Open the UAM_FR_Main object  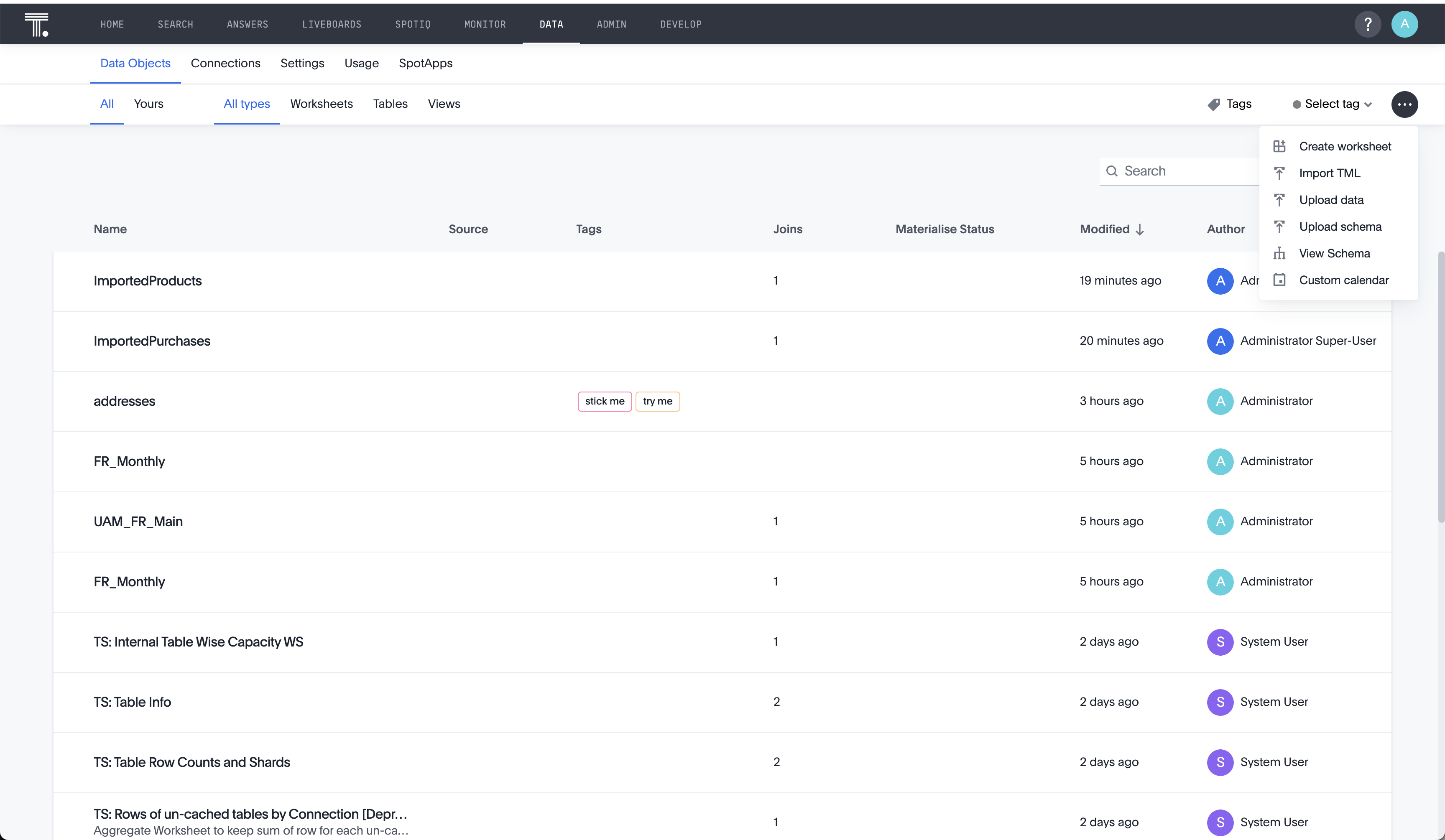138,522
